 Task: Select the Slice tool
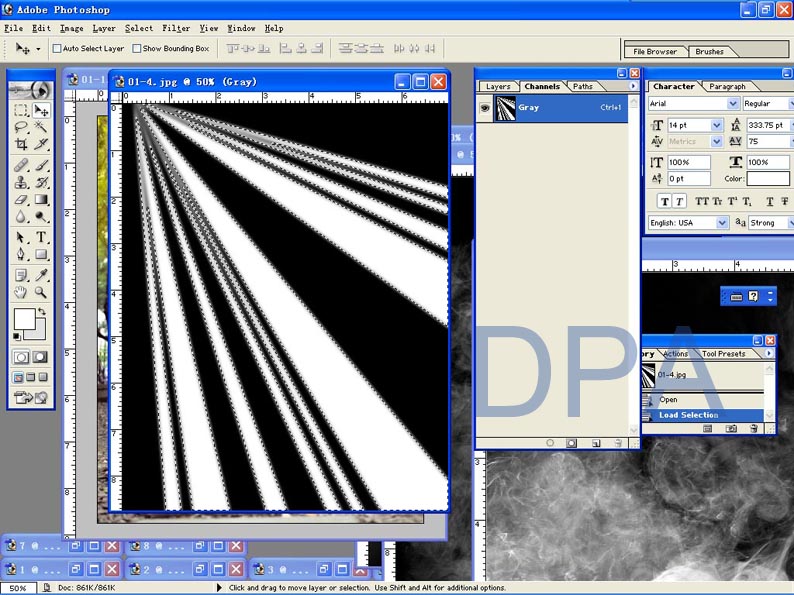point(41,144)
